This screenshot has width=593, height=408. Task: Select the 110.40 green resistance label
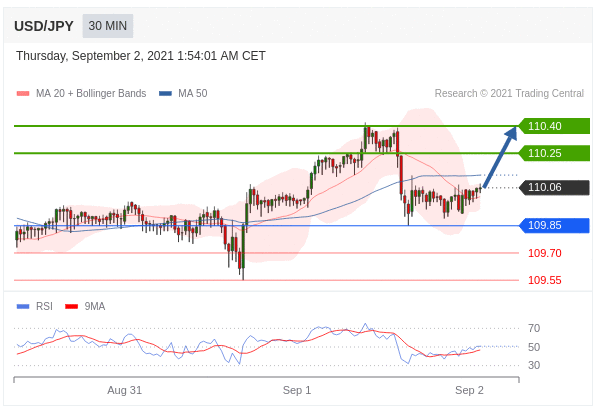pos(554,126)
